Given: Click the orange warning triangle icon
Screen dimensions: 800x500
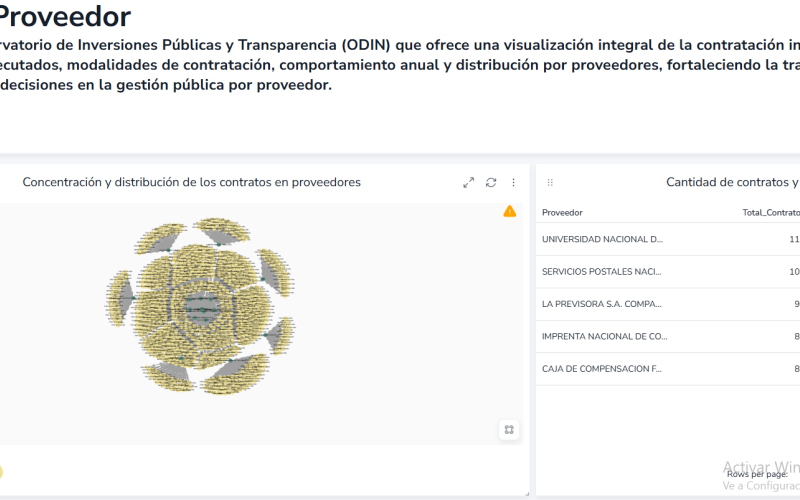Looking at the screenshot, I should tap(509, 211).
